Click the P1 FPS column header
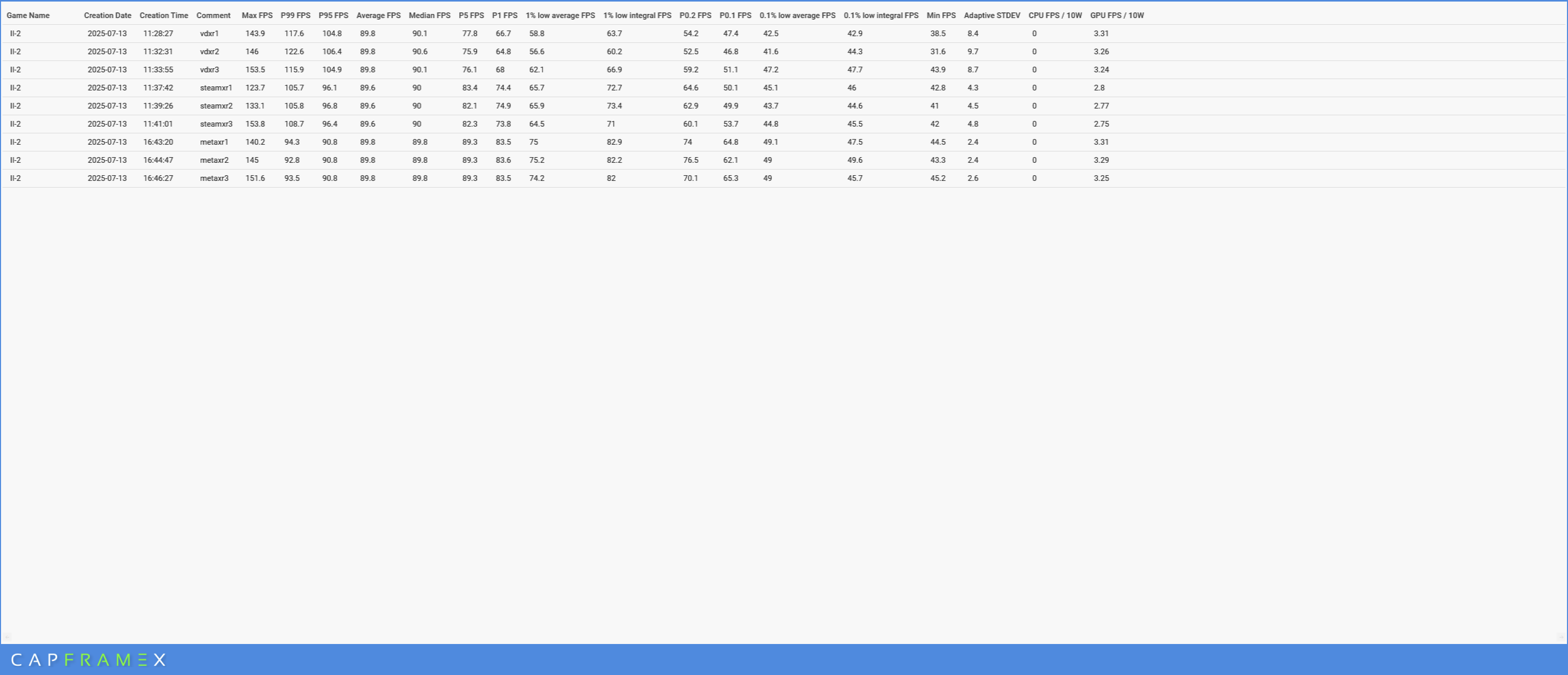This screenshot has height=675, width=1568. pos(505,15)
